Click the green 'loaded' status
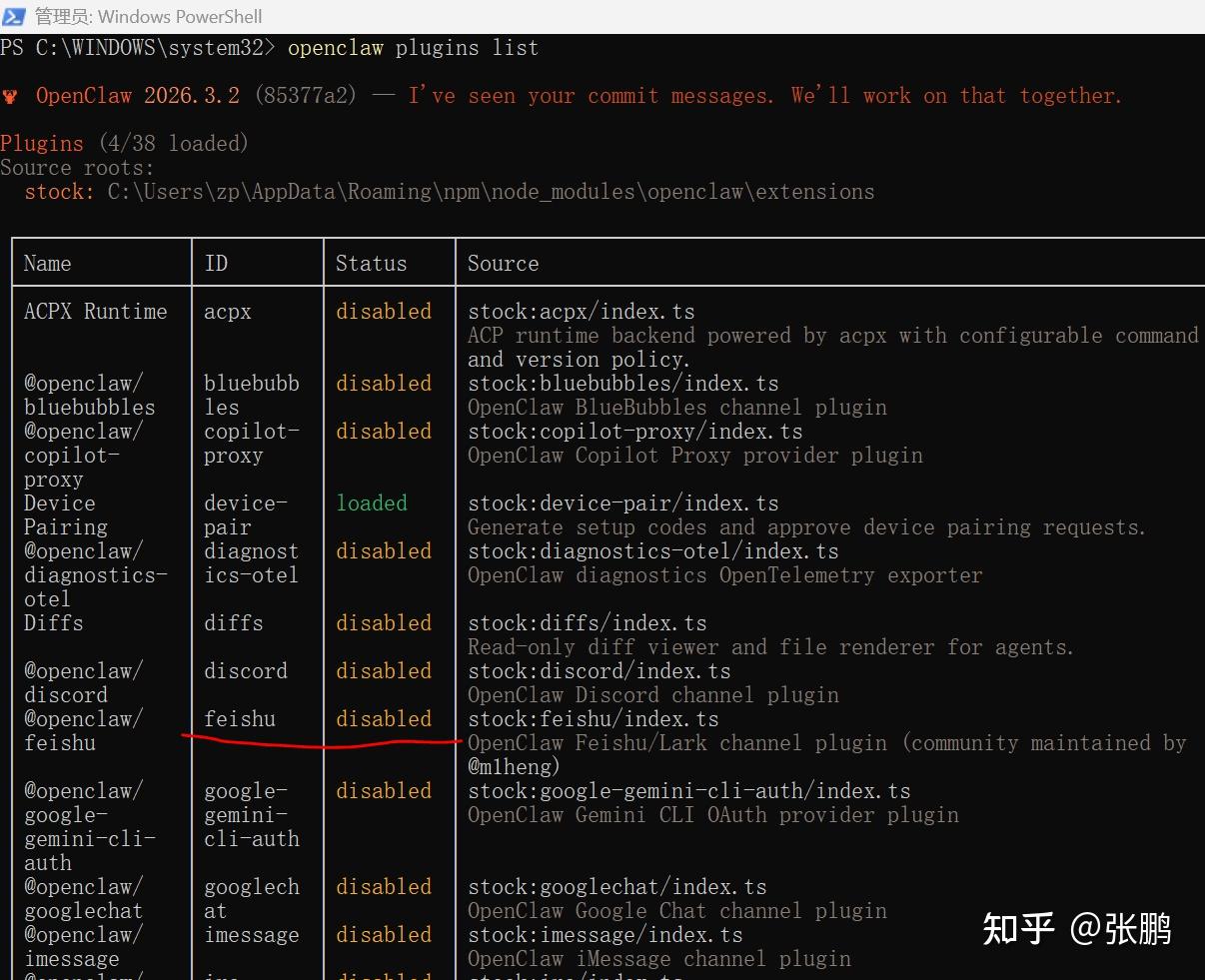Screen dimensions: 1205x980 [x=371, y=503]
